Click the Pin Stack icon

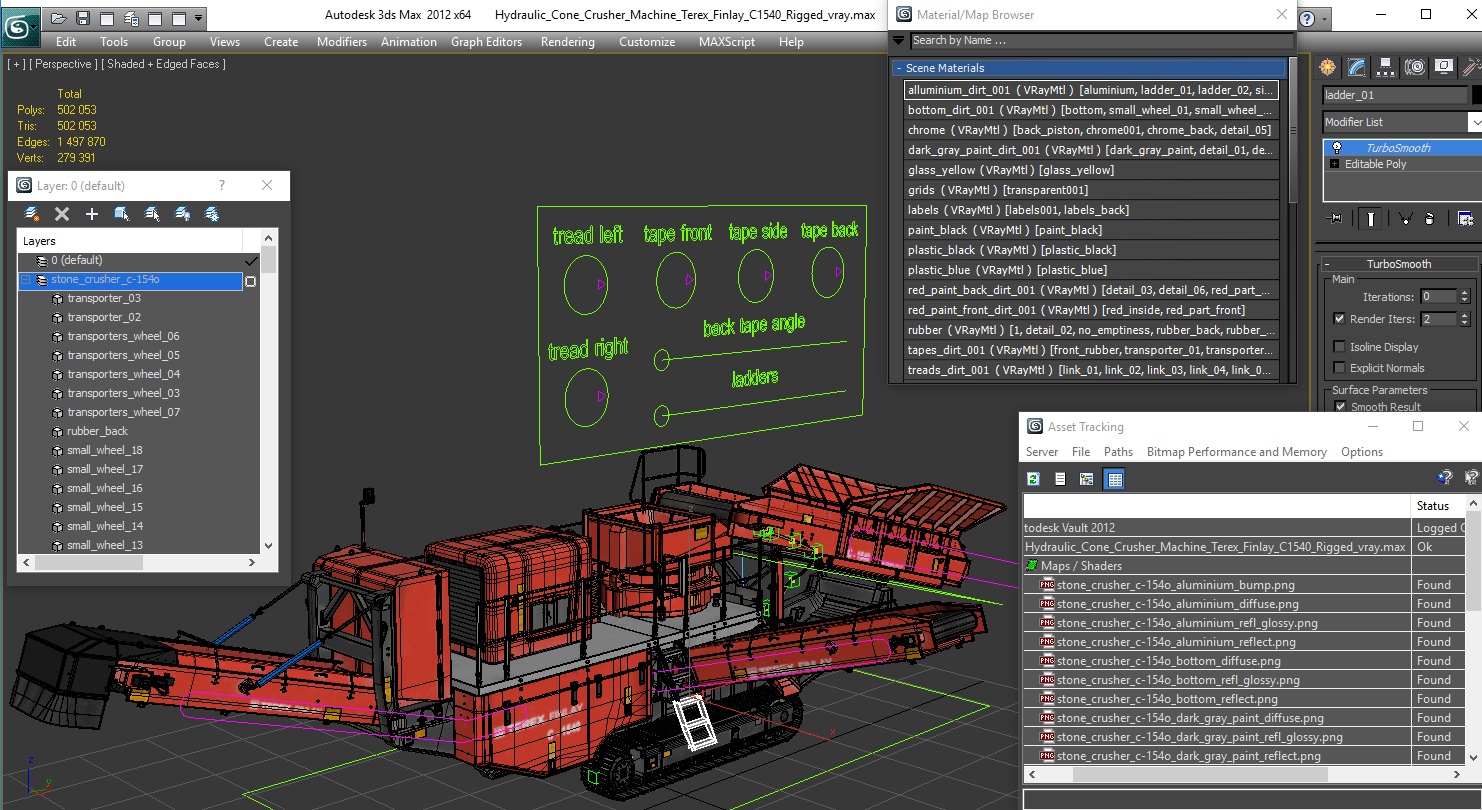[1334, 218]
